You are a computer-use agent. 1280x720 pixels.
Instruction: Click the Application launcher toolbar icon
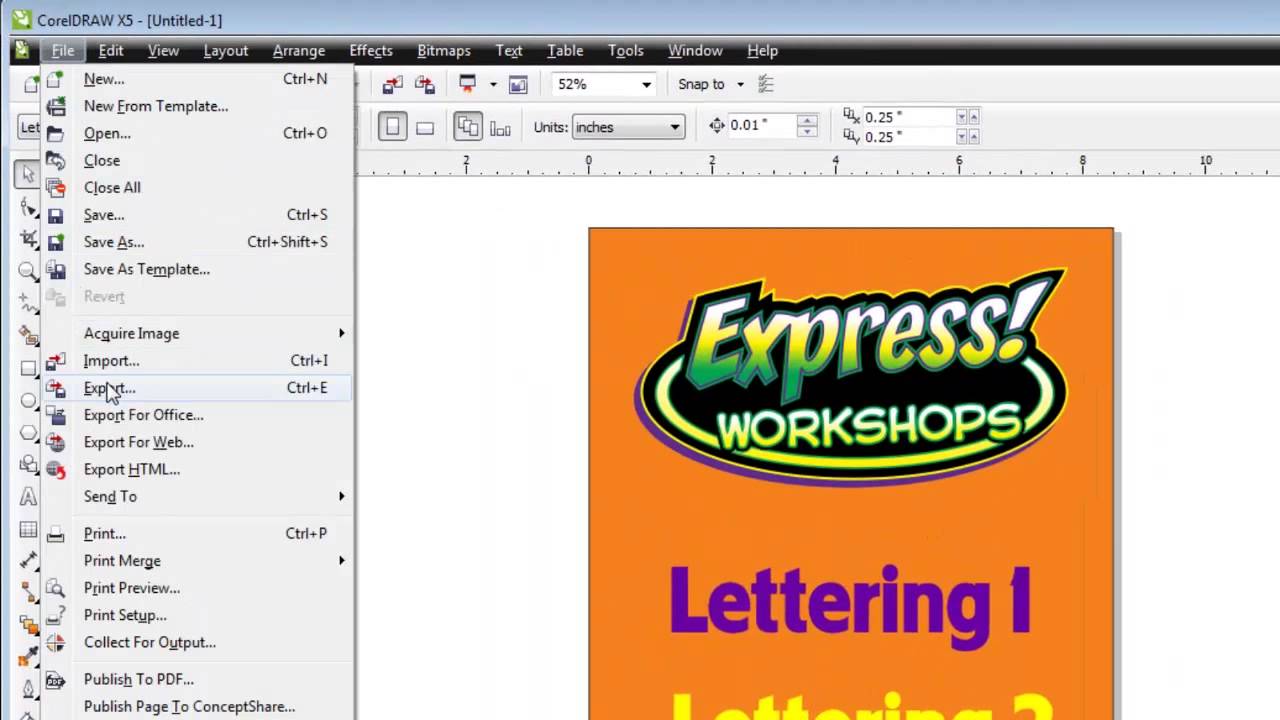467,84
